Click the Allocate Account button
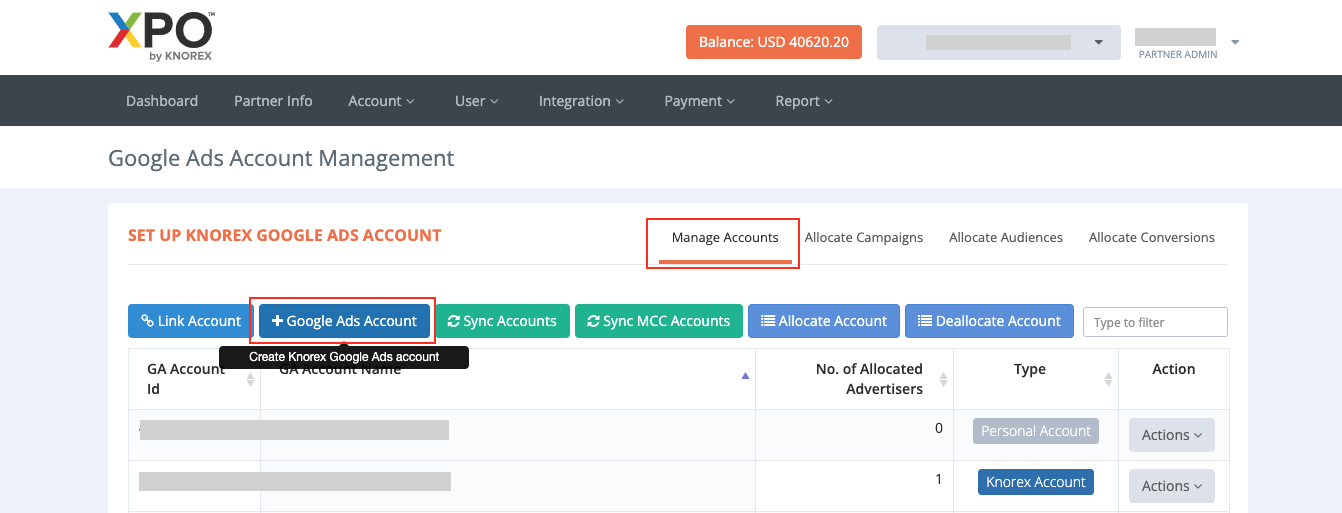This screenshot has height=513, width=1342. (x=823, y=321)
